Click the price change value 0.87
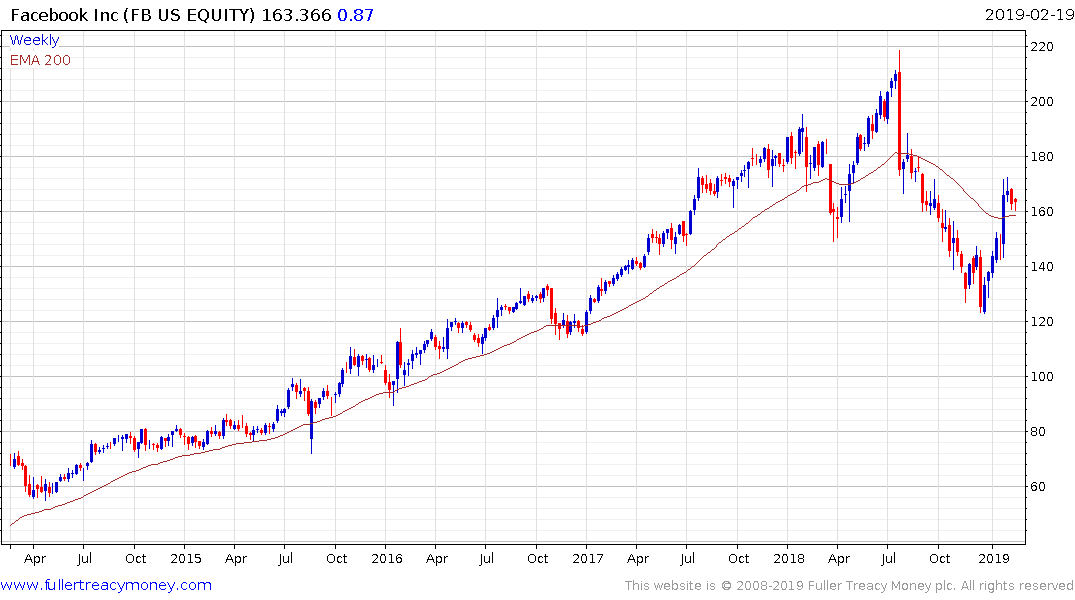1075x600 pixels. coord(355,15)
